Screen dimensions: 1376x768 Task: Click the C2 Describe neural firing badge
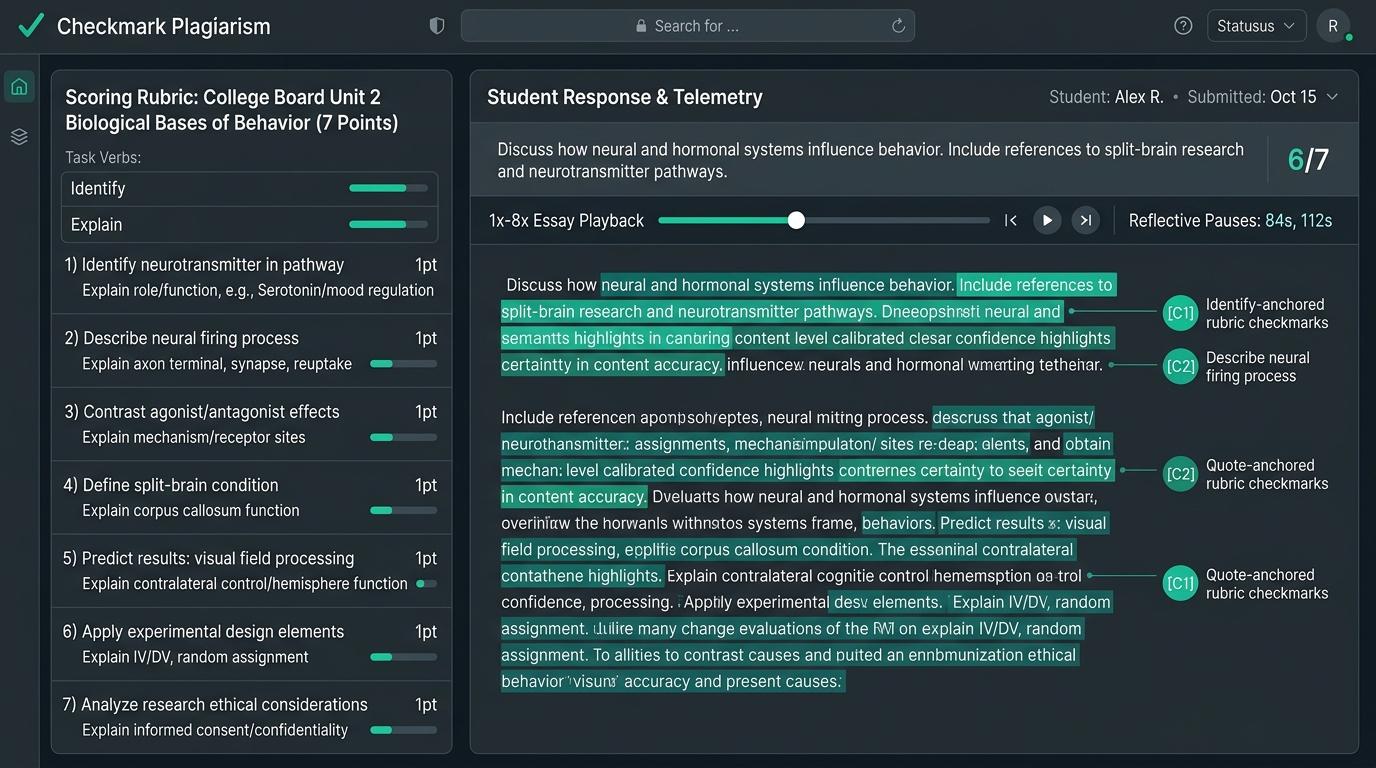point(1180,366)
